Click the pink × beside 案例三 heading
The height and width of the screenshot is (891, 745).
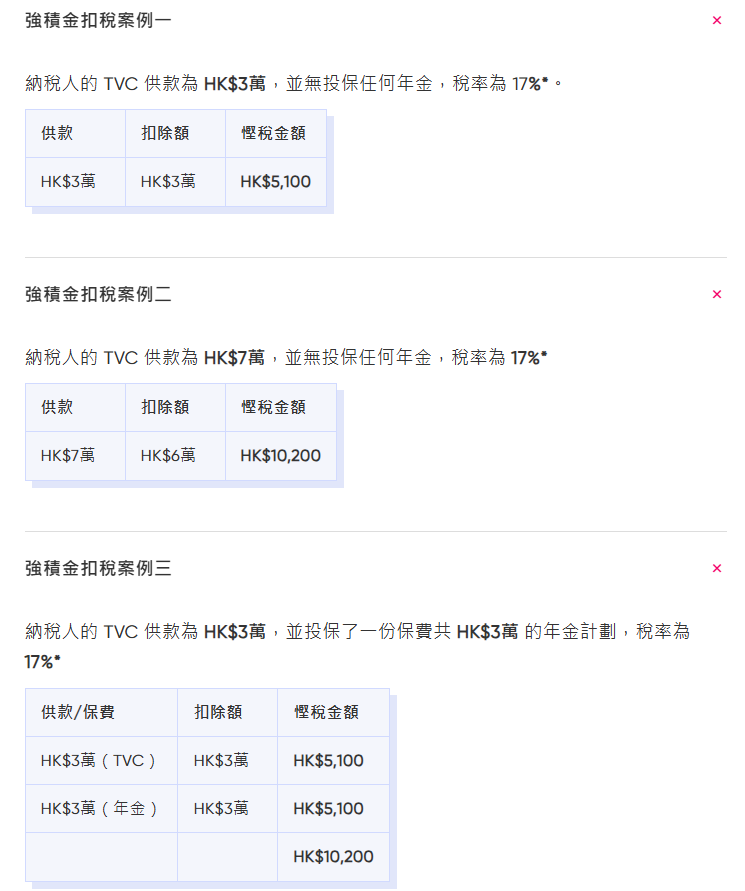click(717, 568)
